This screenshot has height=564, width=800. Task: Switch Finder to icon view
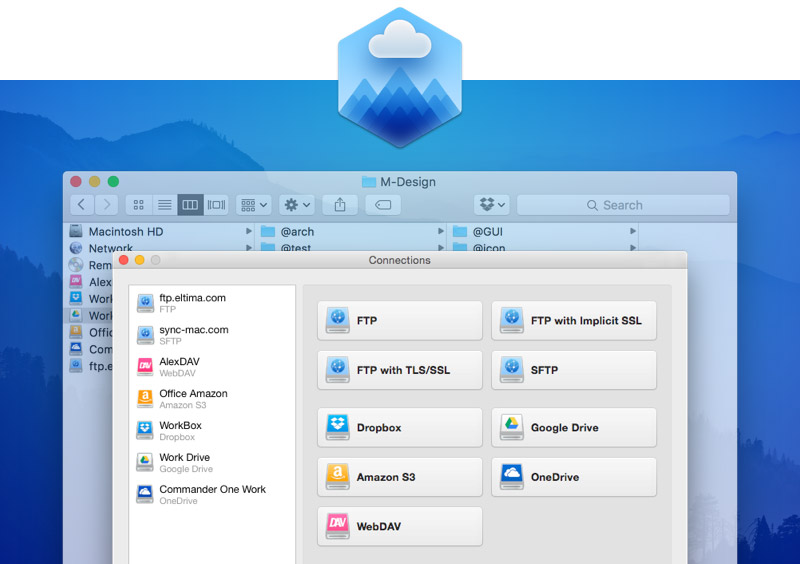pos(138,205)
